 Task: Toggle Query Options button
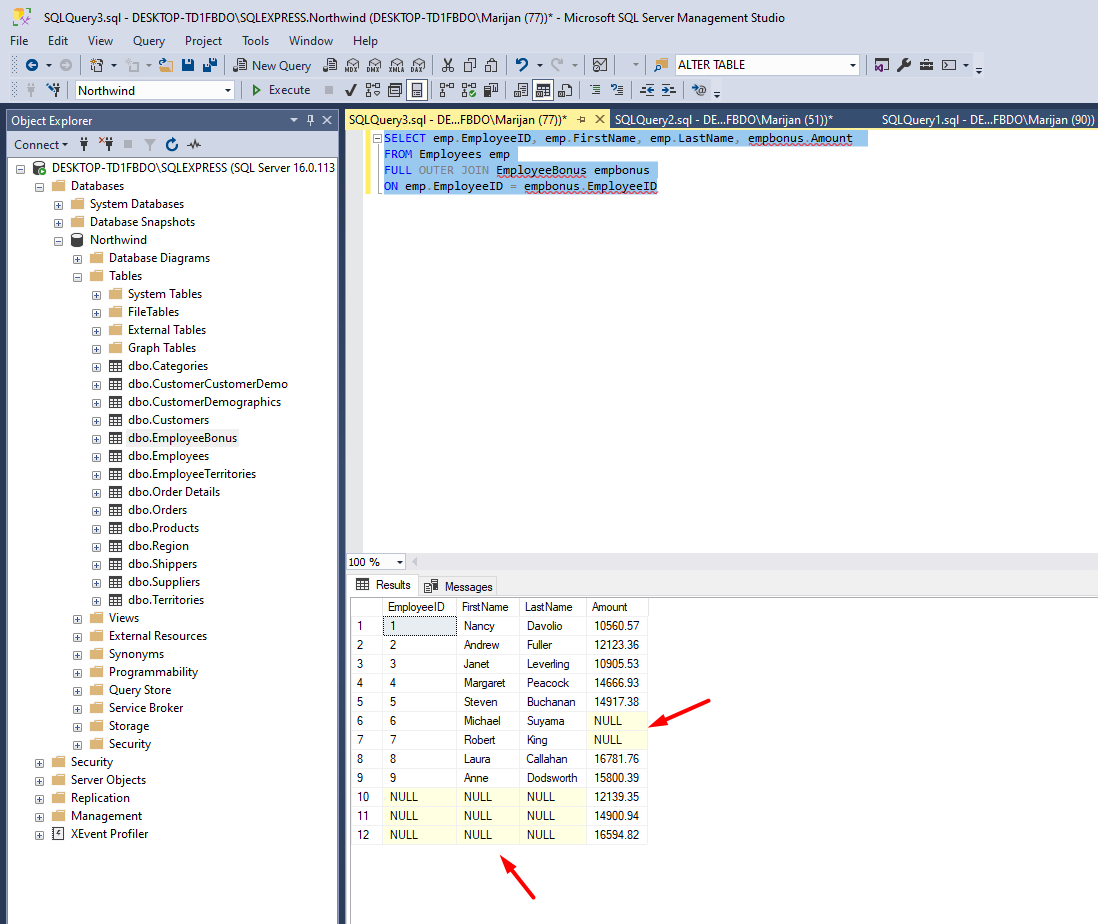click(x=395, y=90)
